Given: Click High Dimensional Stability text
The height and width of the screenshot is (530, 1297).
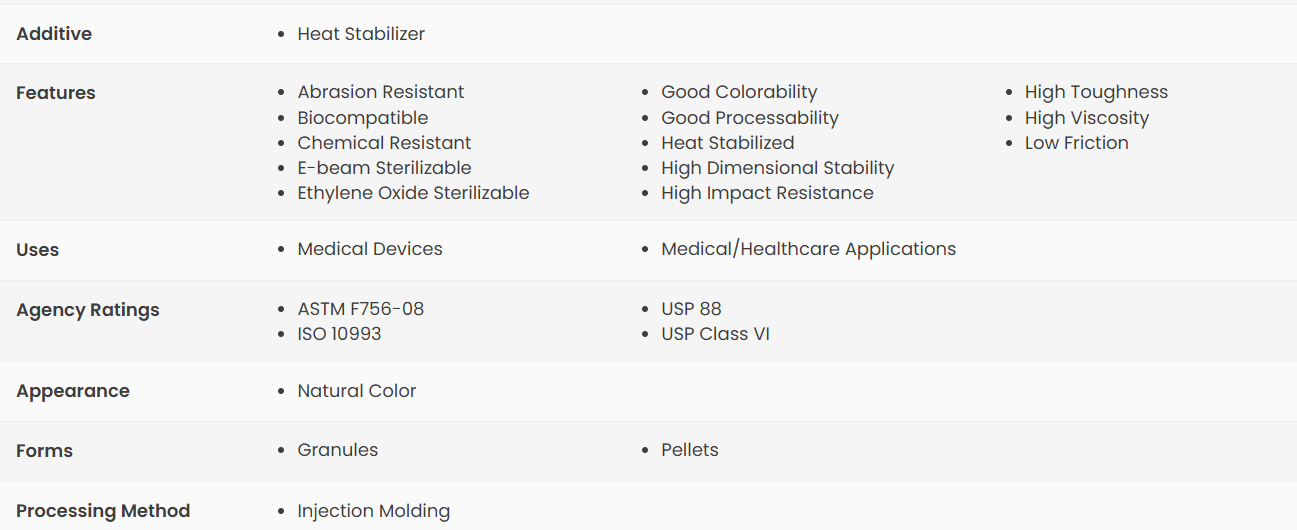Looking at the screenshot, I should click(x=778, y=168).
